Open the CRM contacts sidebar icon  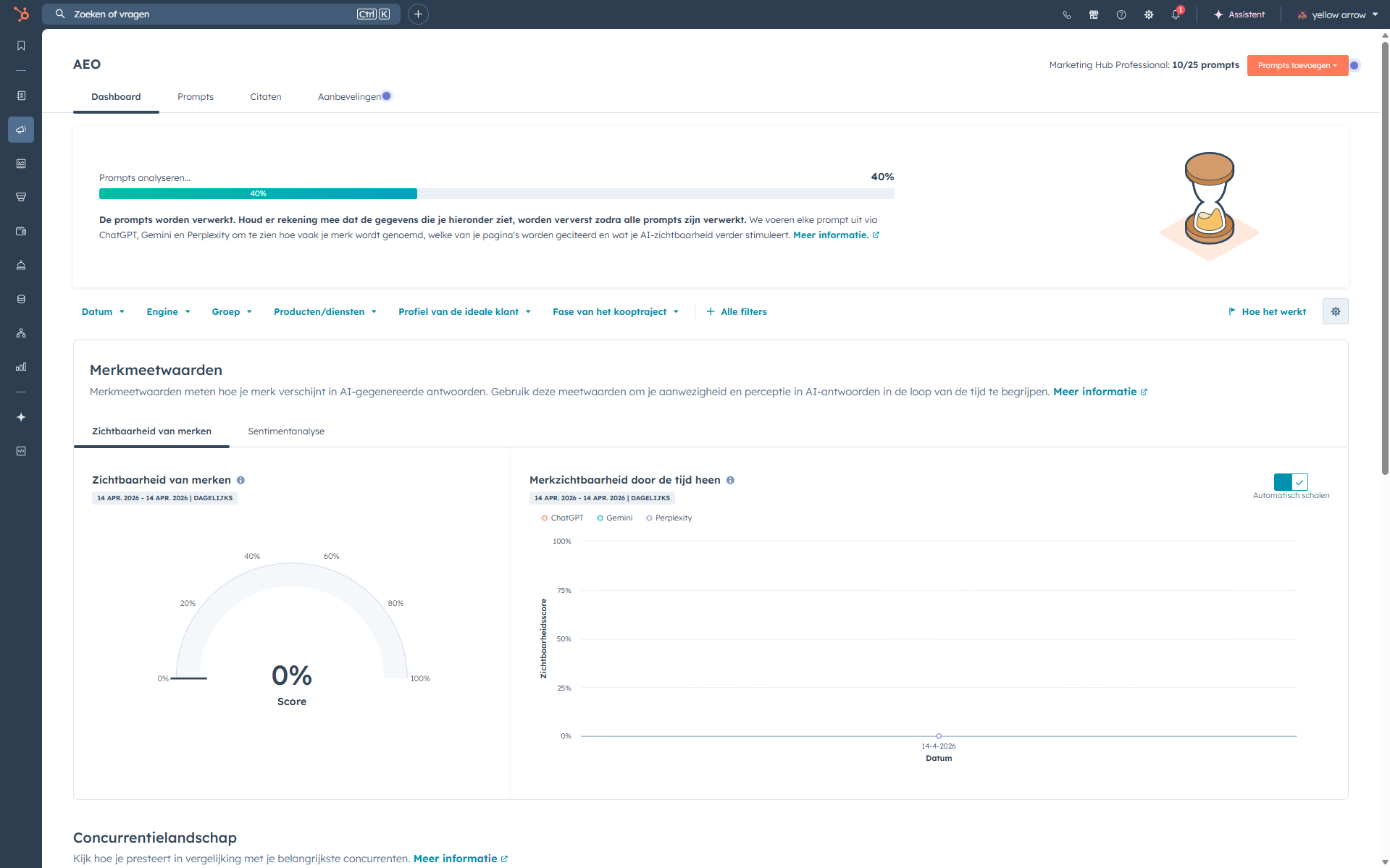coord(21,96)
